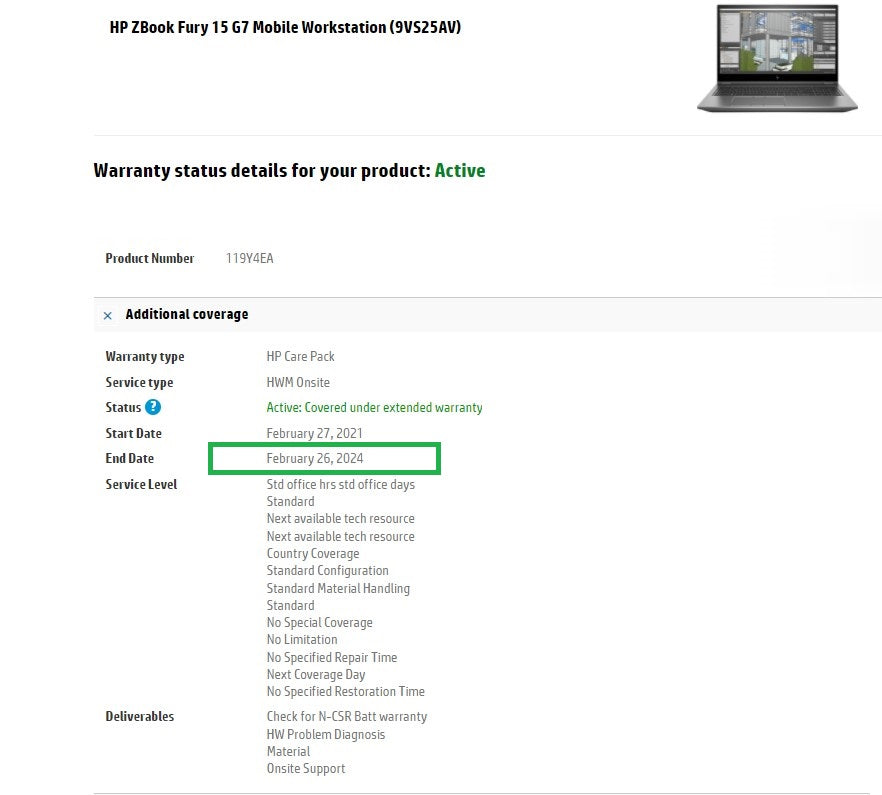Click the Next Coverage Day line

point(316,675)
